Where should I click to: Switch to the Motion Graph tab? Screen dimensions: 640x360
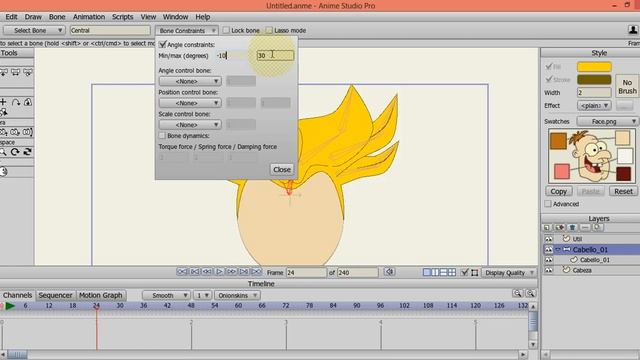click(x=100, y=295)
